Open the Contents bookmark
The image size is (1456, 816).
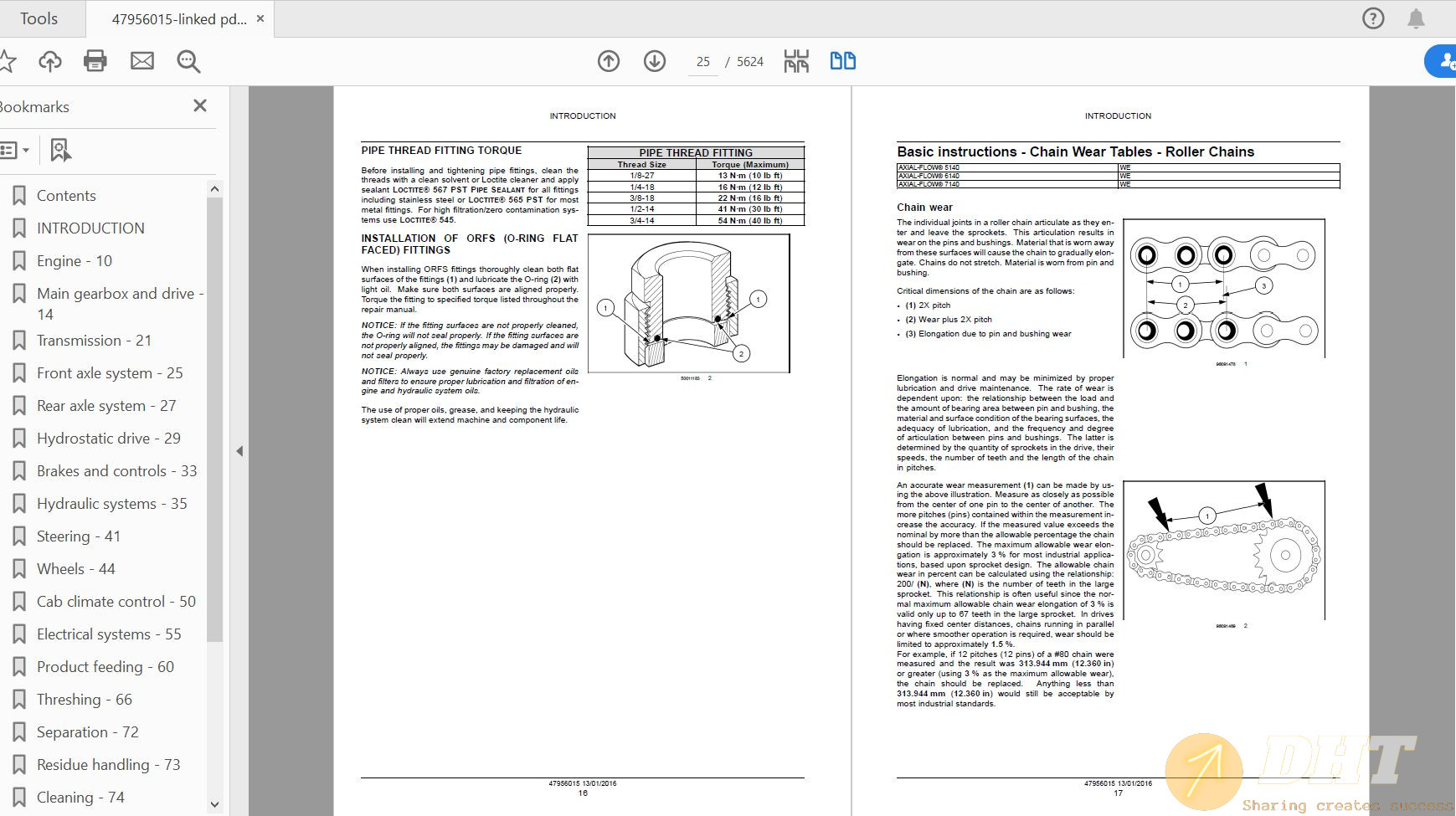point(66,196)
